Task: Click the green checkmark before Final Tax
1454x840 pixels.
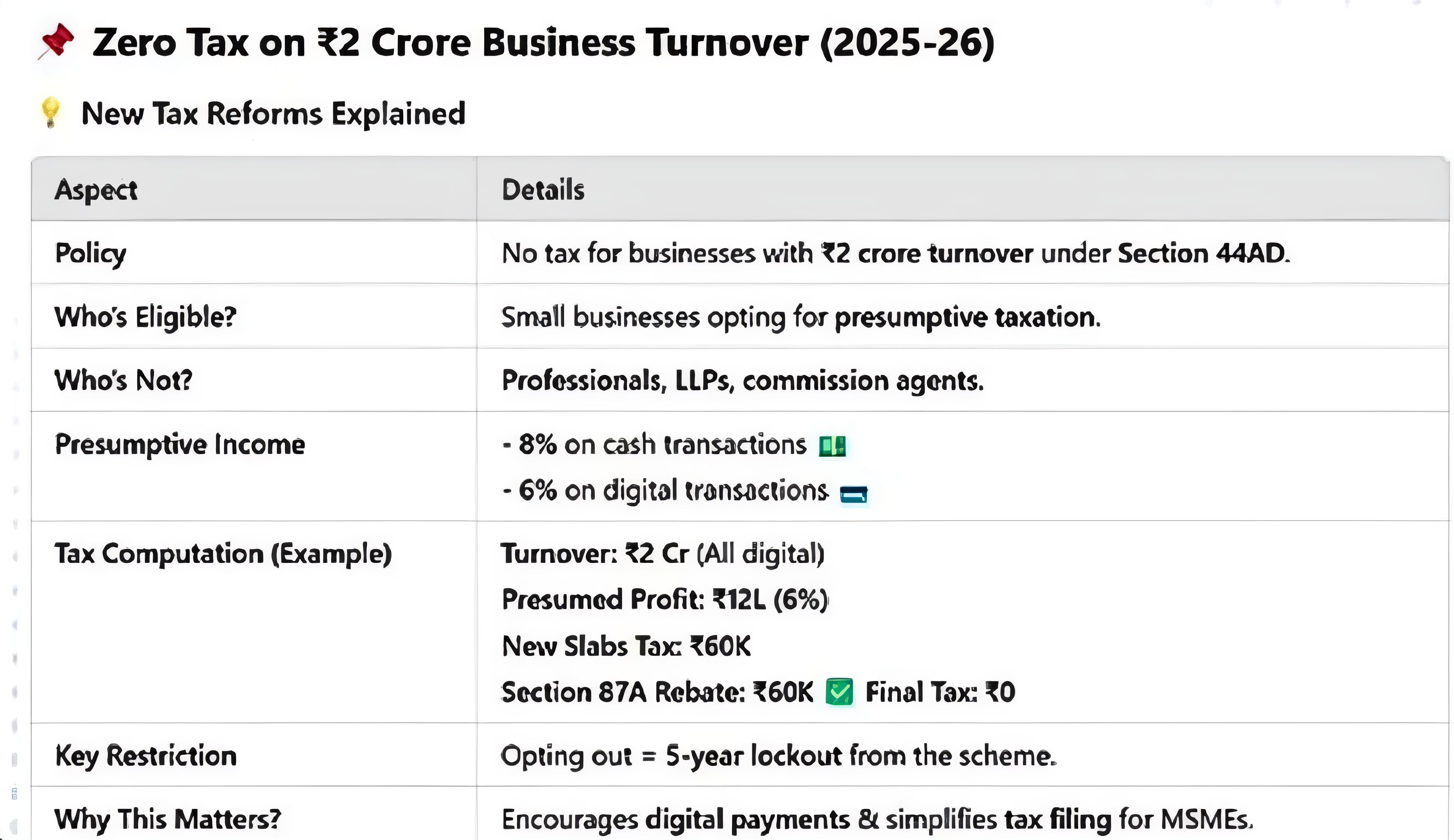Action: point(839,692)
